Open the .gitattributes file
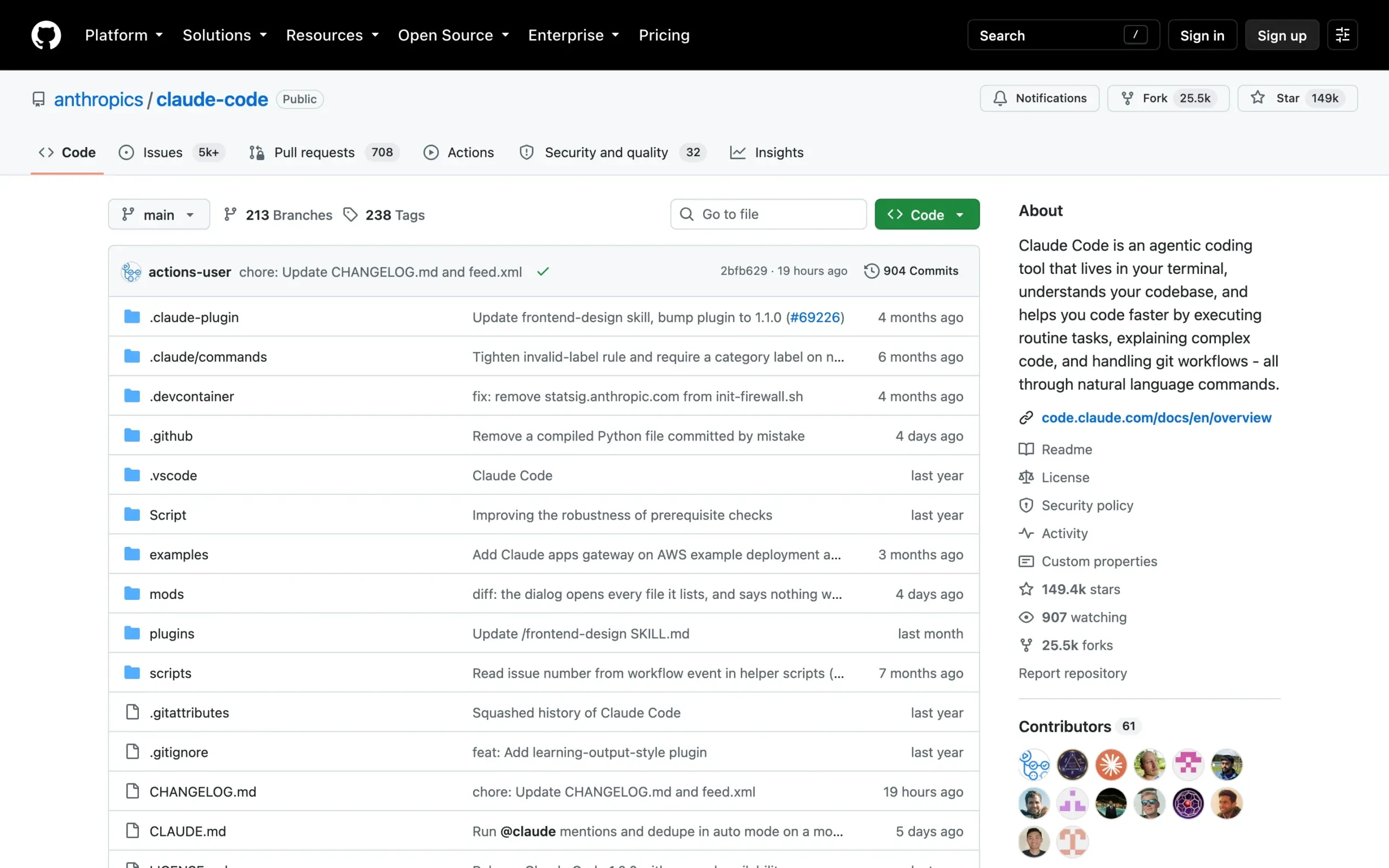 click(x=189, y=713)
